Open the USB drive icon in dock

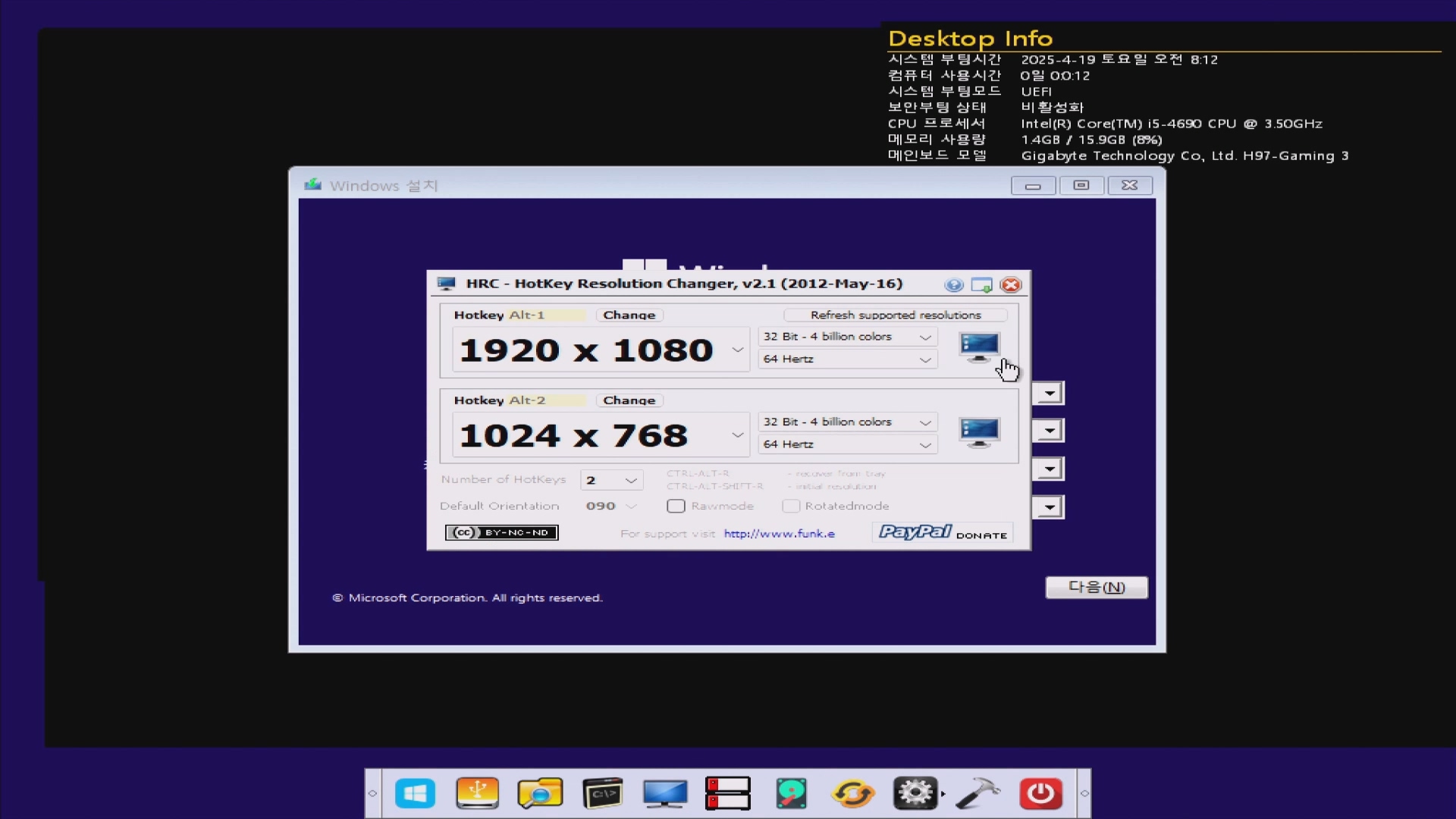tap(477, 793)
